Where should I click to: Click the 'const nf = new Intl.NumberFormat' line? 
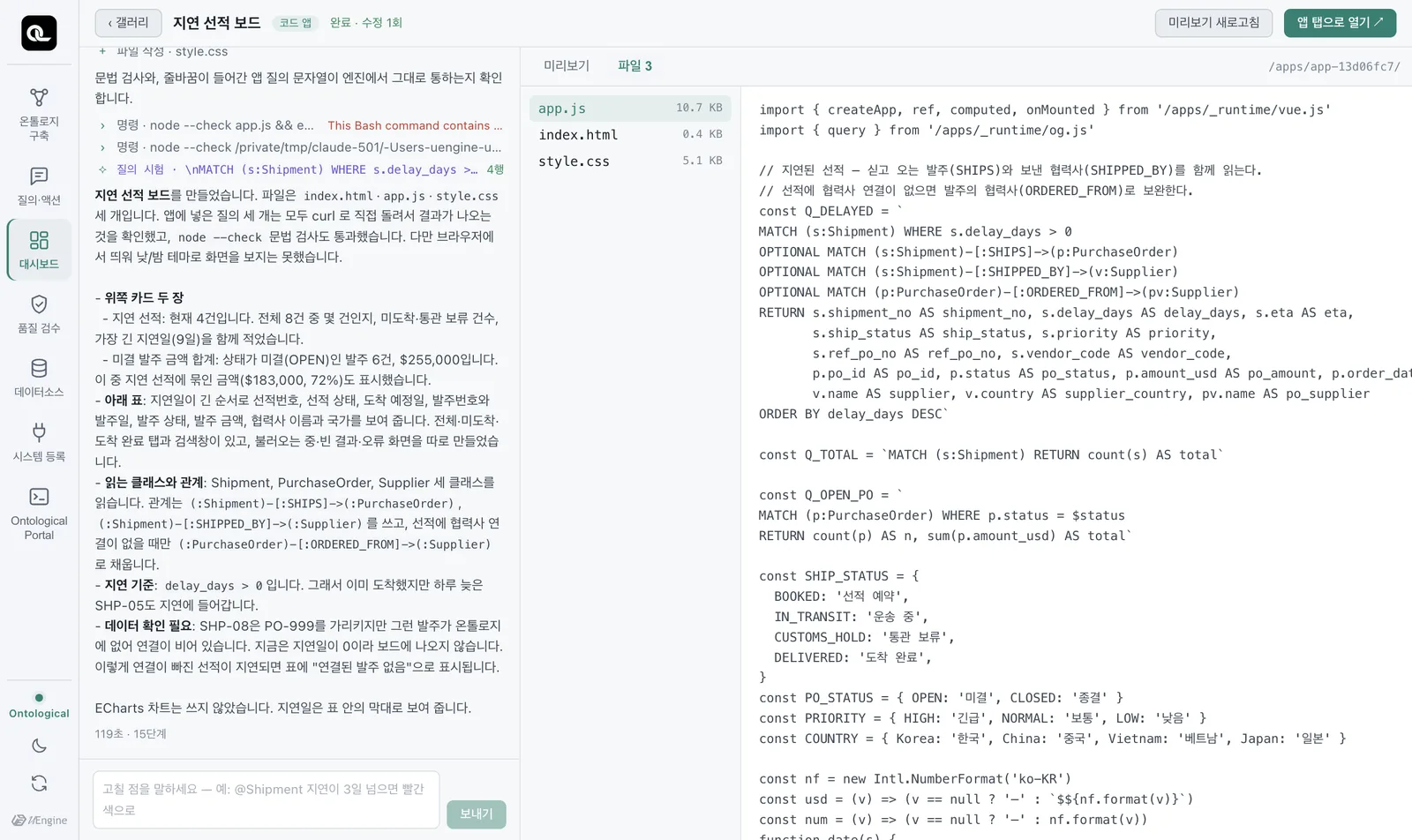[915, 779]
